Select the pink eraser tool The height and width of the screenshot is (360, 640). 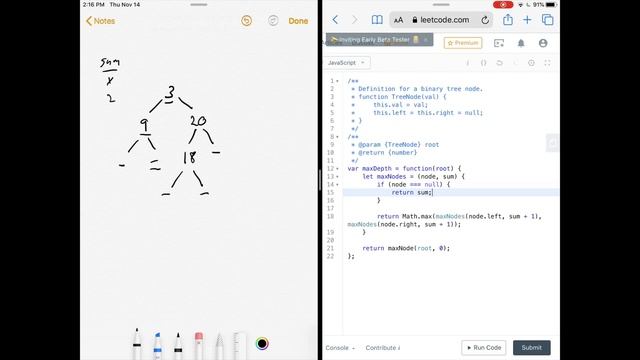coord(199,345)
